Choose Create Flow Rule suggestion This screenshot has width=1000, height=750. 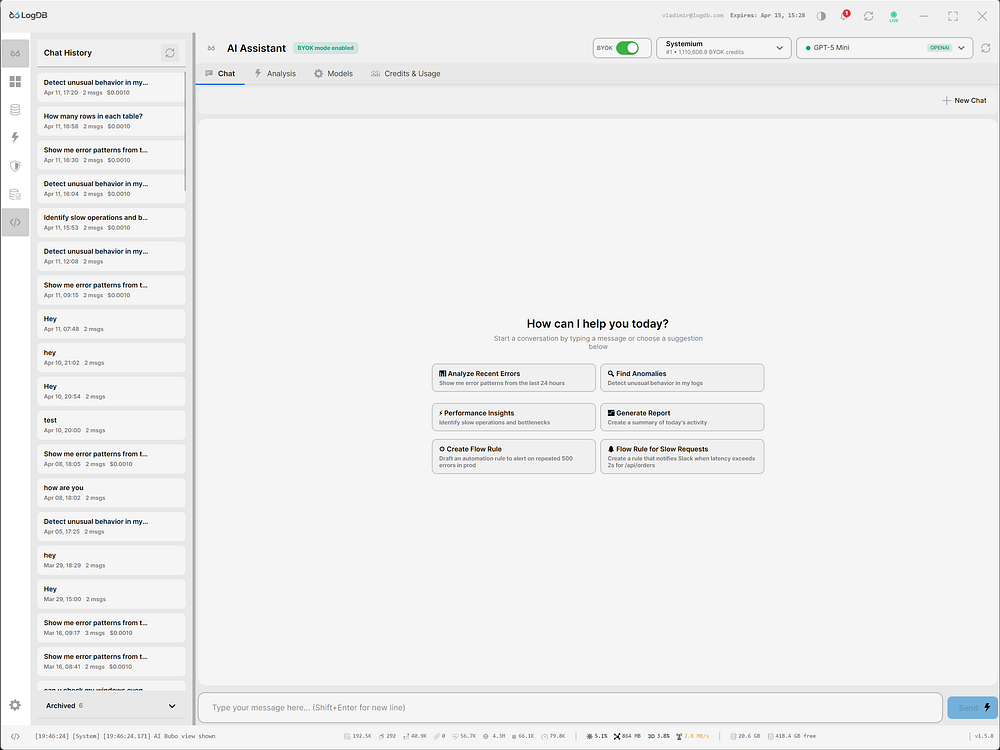[513, 457]
